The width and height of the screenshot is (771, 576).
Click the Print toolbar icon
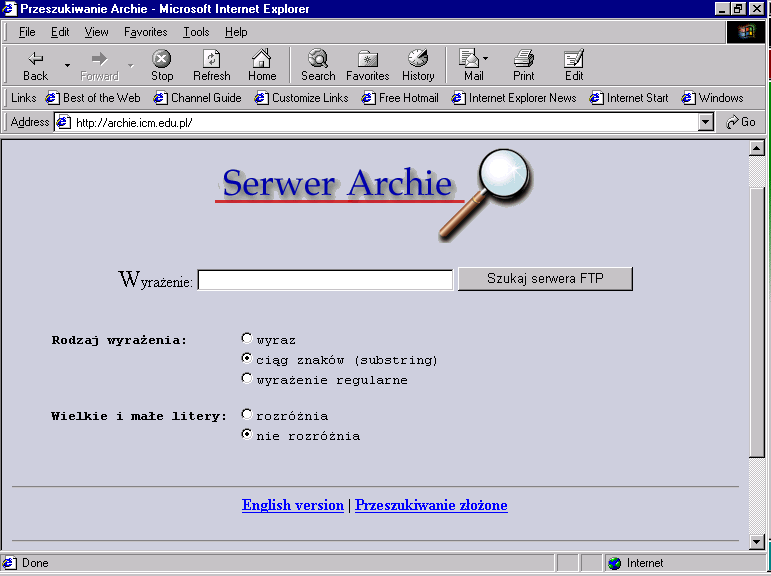point(524,59)
